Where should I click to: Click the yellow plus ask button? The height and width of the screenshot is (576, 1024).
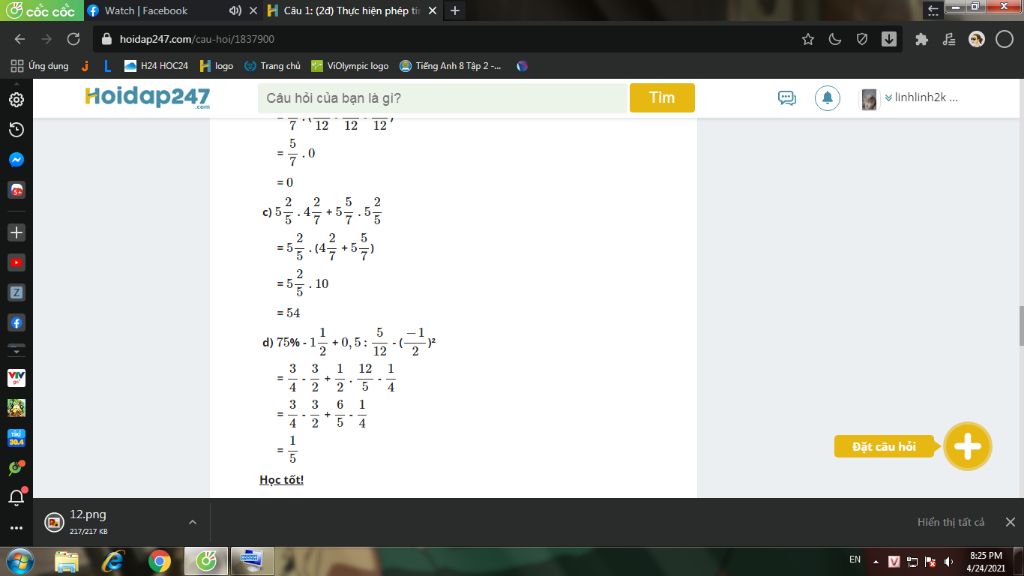[967, 447]
